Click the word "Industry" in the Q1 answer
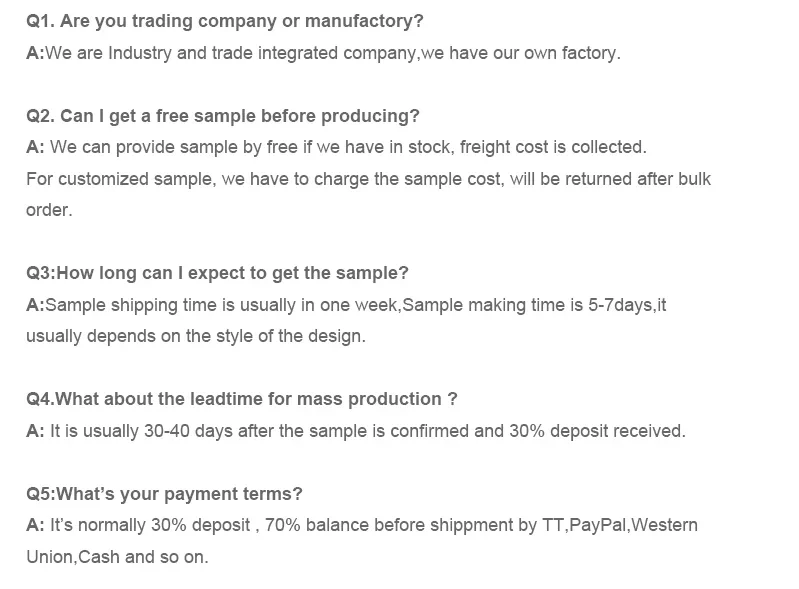 [x=139, y=53]
